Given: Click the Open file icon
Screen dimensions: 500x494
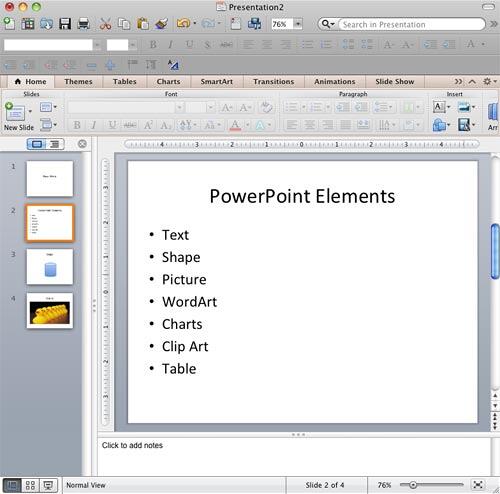Looking at the screenshot, I should (46, 24).
